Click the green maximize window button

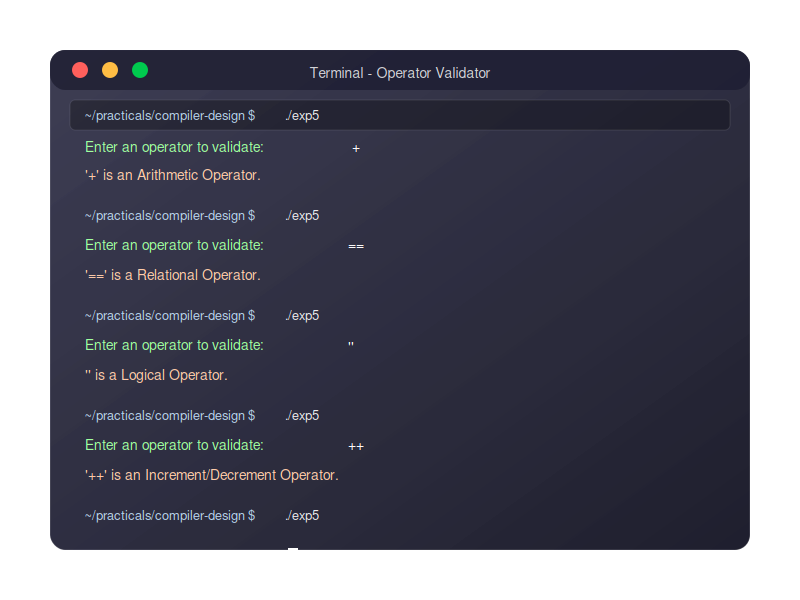140,70
